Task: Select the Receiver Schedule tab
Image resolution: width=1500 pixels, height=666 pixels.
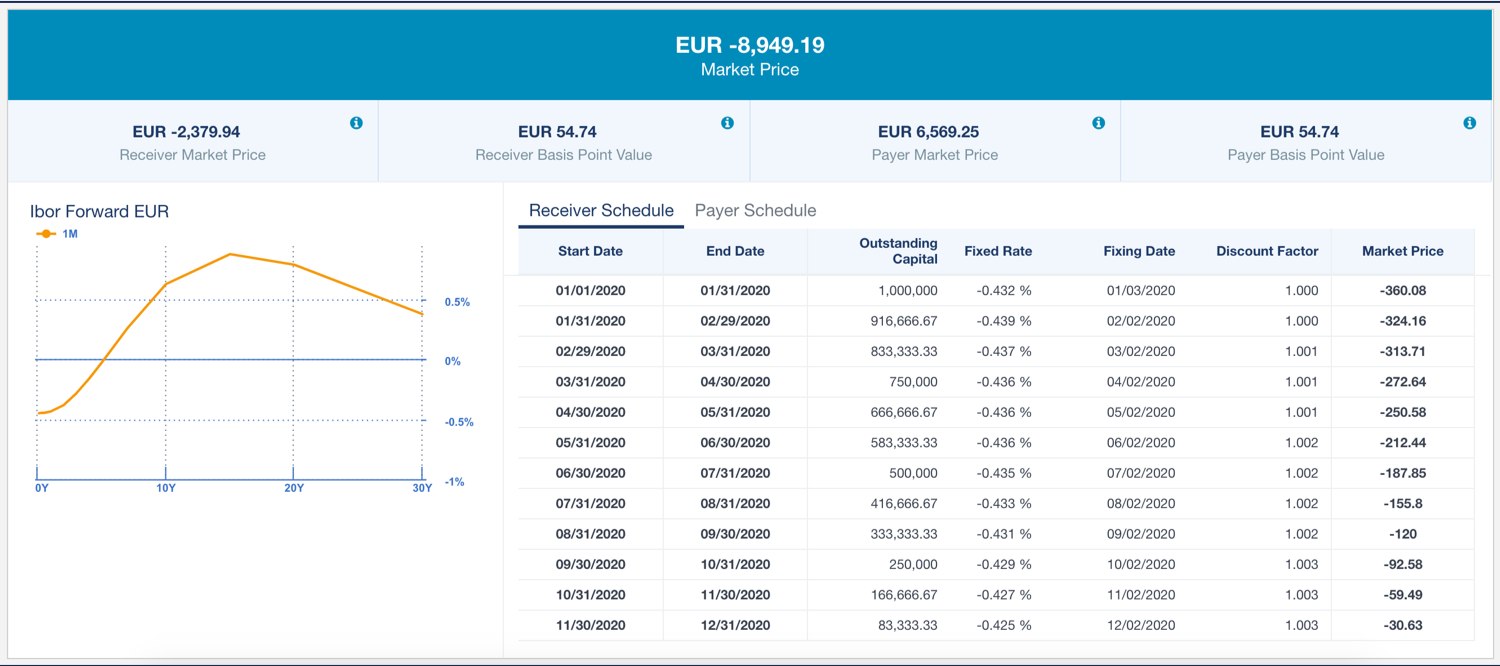Action: point(601,211)
